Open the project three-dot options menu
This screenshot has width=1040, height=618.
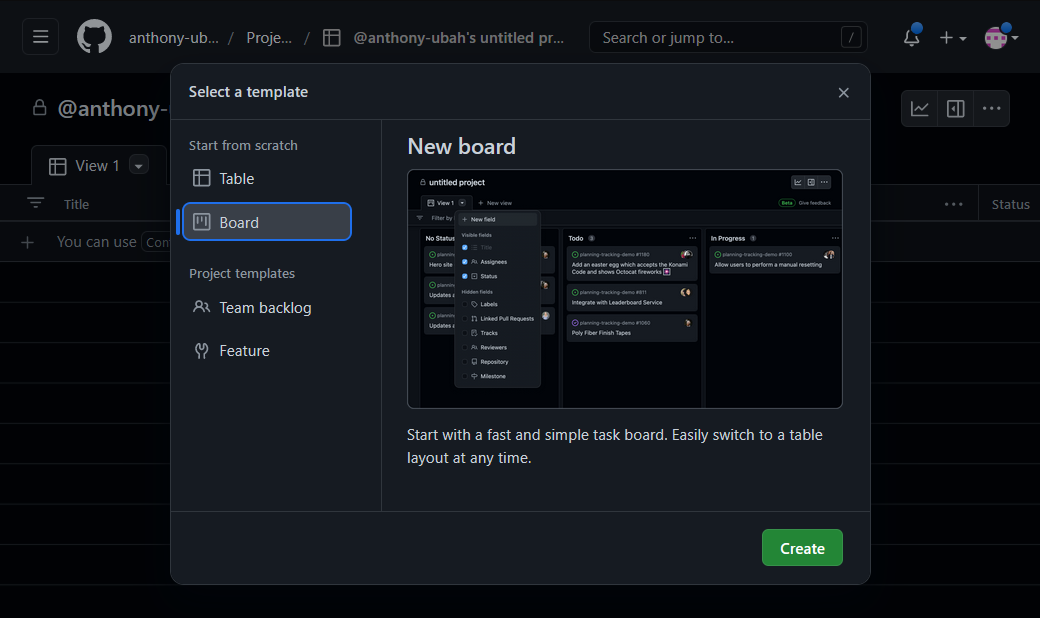(x=991, y=109)
